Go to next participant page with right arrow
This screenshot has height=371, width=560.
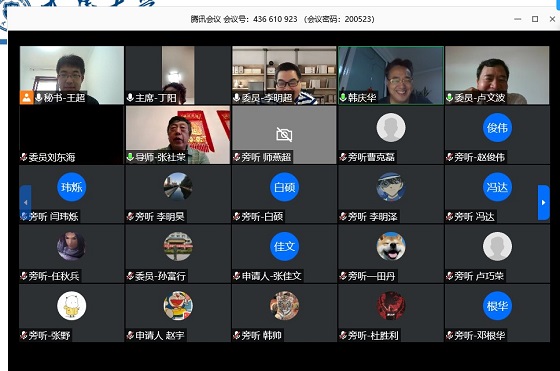tap(544, 202)
